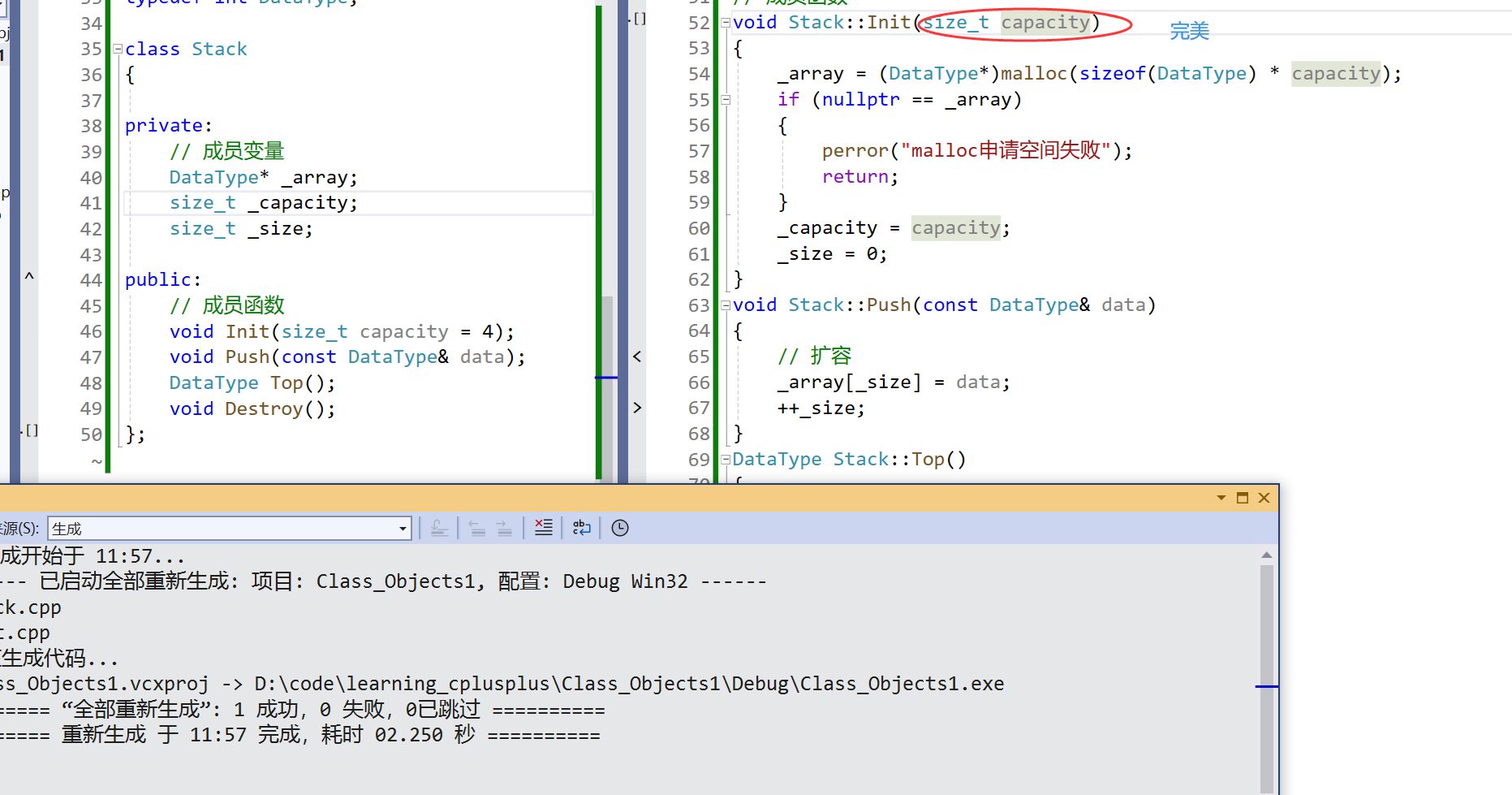Click left editor vertical scrollbar thumb
This screenshot has width=1512, height=795.
click(607, 388)
